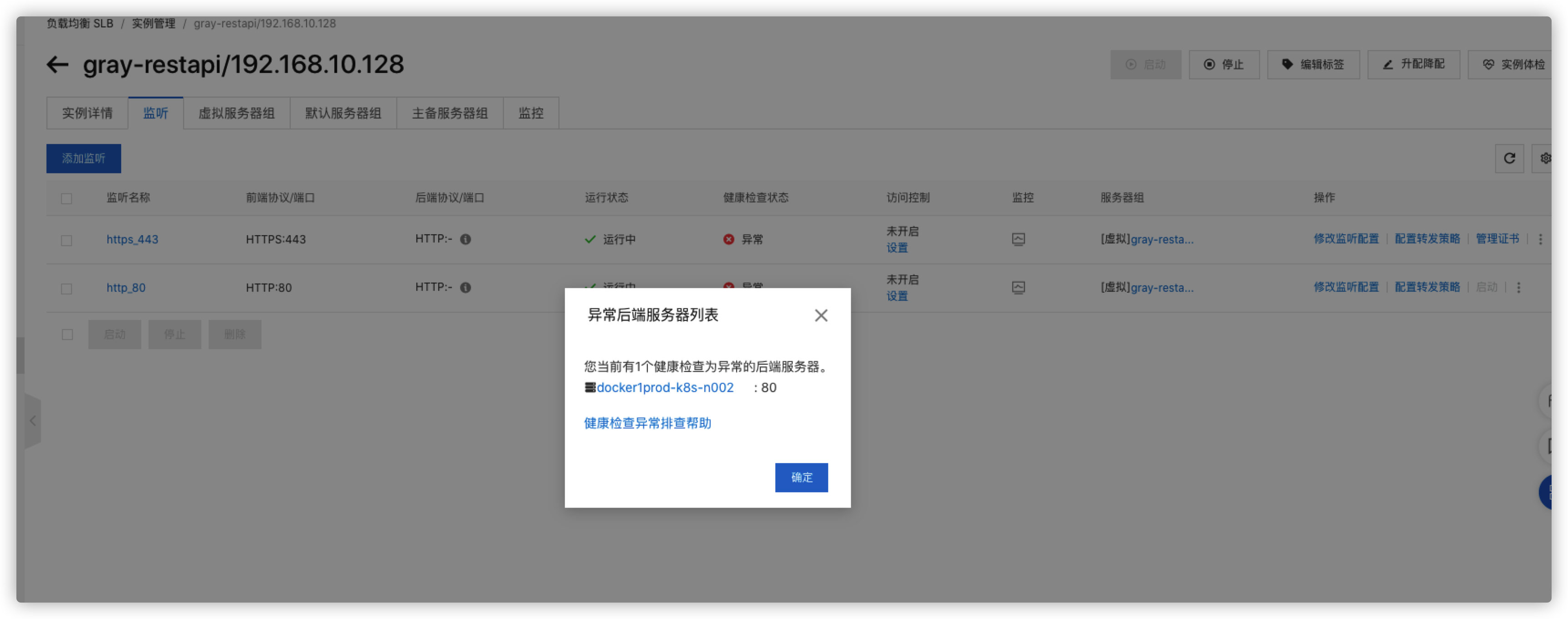
Task: Refresh the listener list
Action: point(1510,159)
